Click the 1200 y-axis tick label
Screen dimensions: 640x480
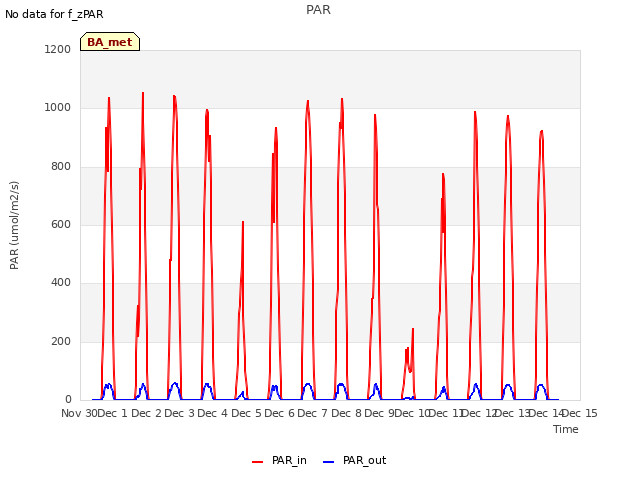click(x=58, y=49)
